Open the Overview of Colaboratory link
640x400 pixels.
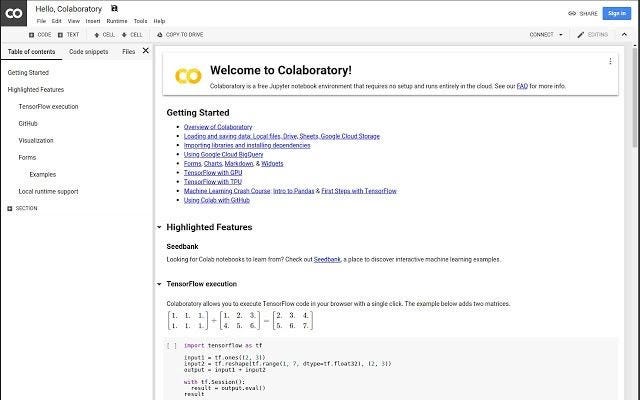[218, 127]
